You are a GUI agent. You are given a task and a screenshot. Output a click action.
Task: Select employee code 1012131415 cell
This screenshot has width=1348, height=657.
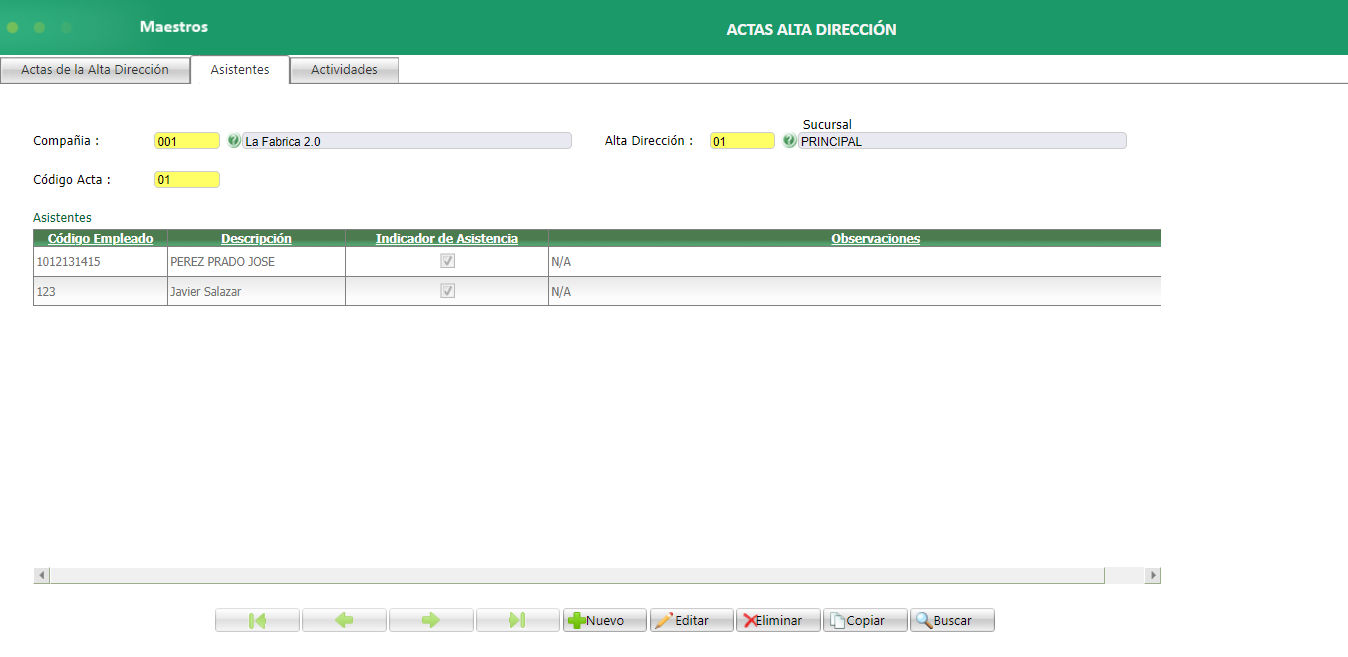pos(100,262)
